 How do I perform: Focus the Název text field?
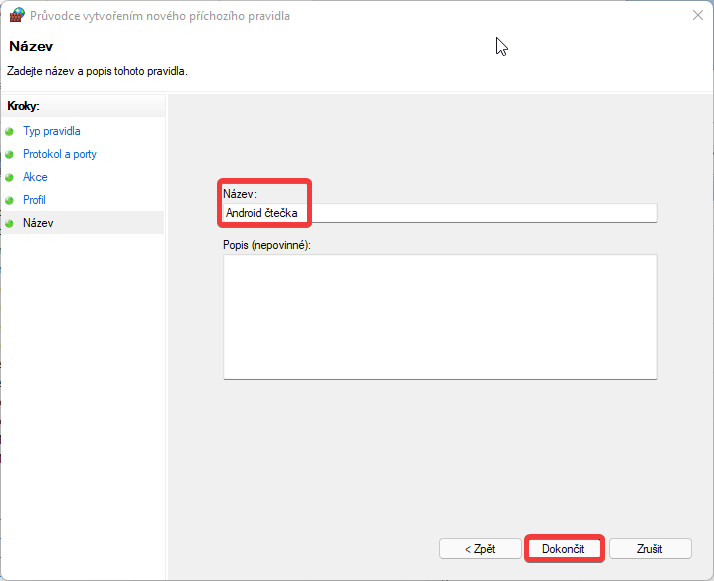coord(440,213)
